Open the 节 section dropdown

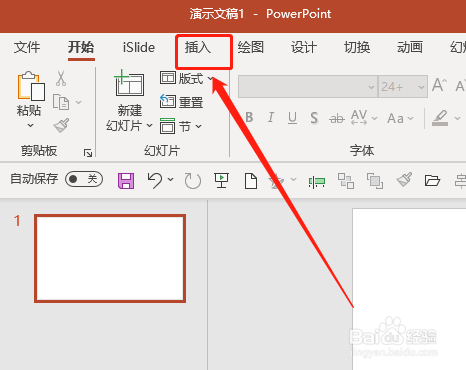click(181, 126)
